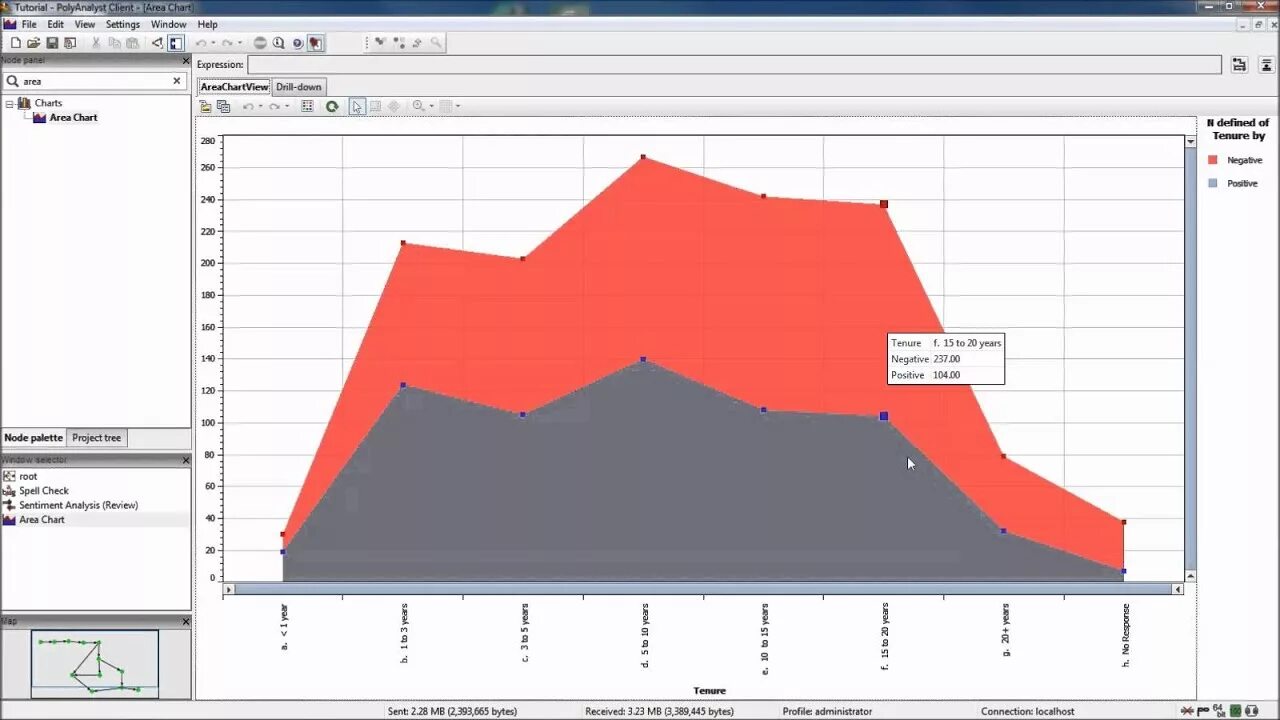This screenshot has height=720, width=1280.
Task: Click the Redo arrow in the main toolbar
Action: pyautogui.click(x=228, y=43)
